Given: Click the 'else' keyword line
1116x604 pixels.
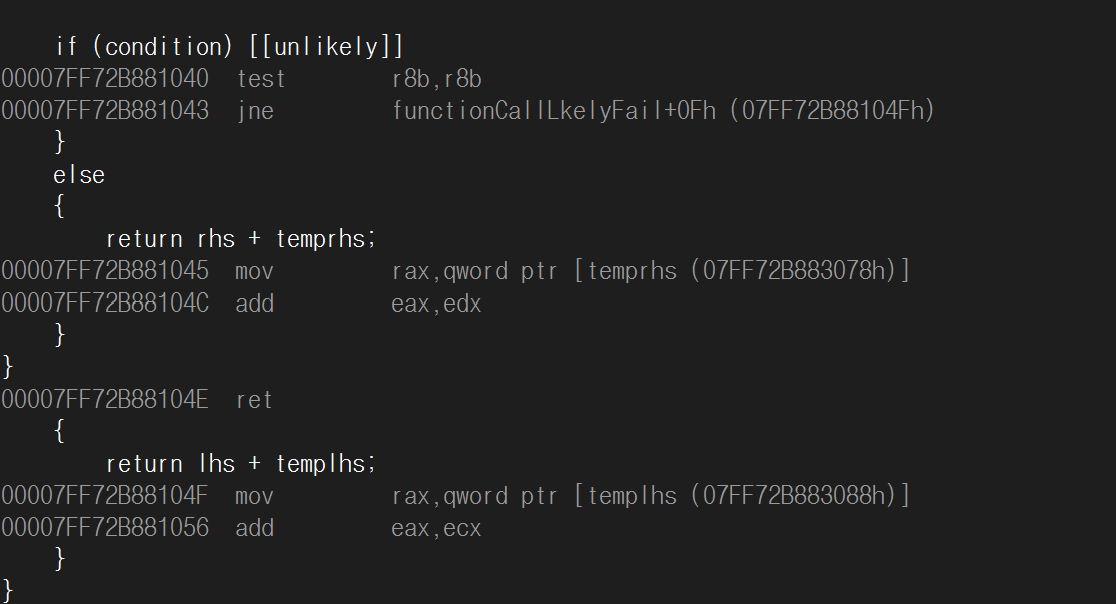Looking at the screenshot, I should 79,175.
